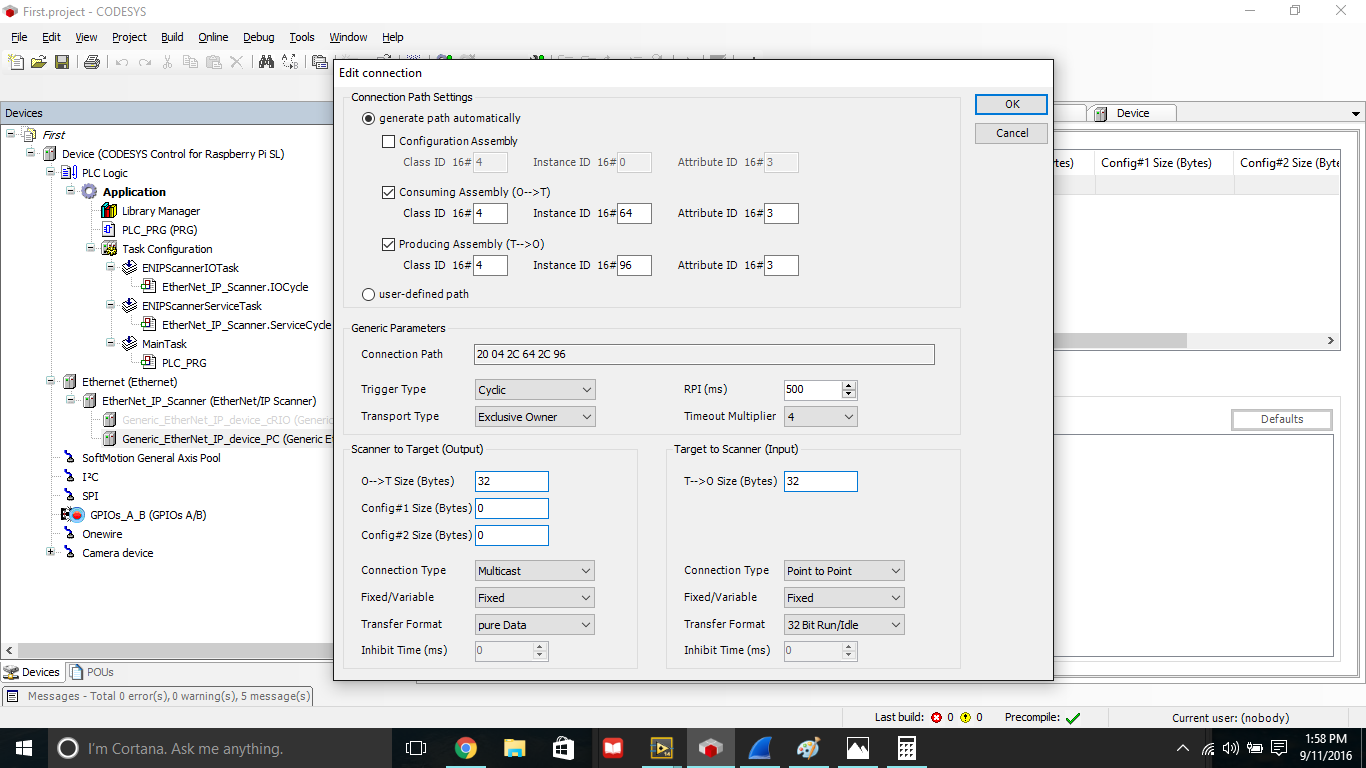This screenshot has width=1366, height=768.
Task: Enable the Configuration Assembly checkbox
Action: [389, 141]
